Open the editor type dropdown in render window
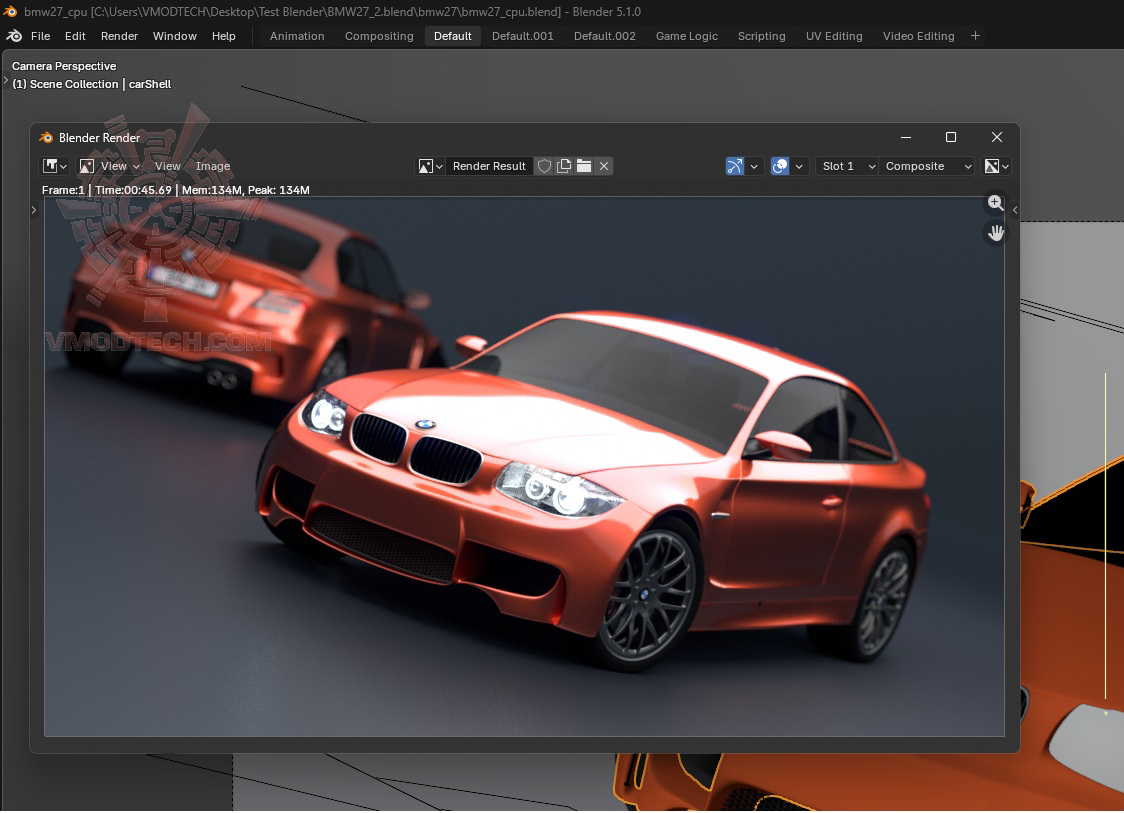1124x813 pixels. pyautogui.click(x=54, y=166)
